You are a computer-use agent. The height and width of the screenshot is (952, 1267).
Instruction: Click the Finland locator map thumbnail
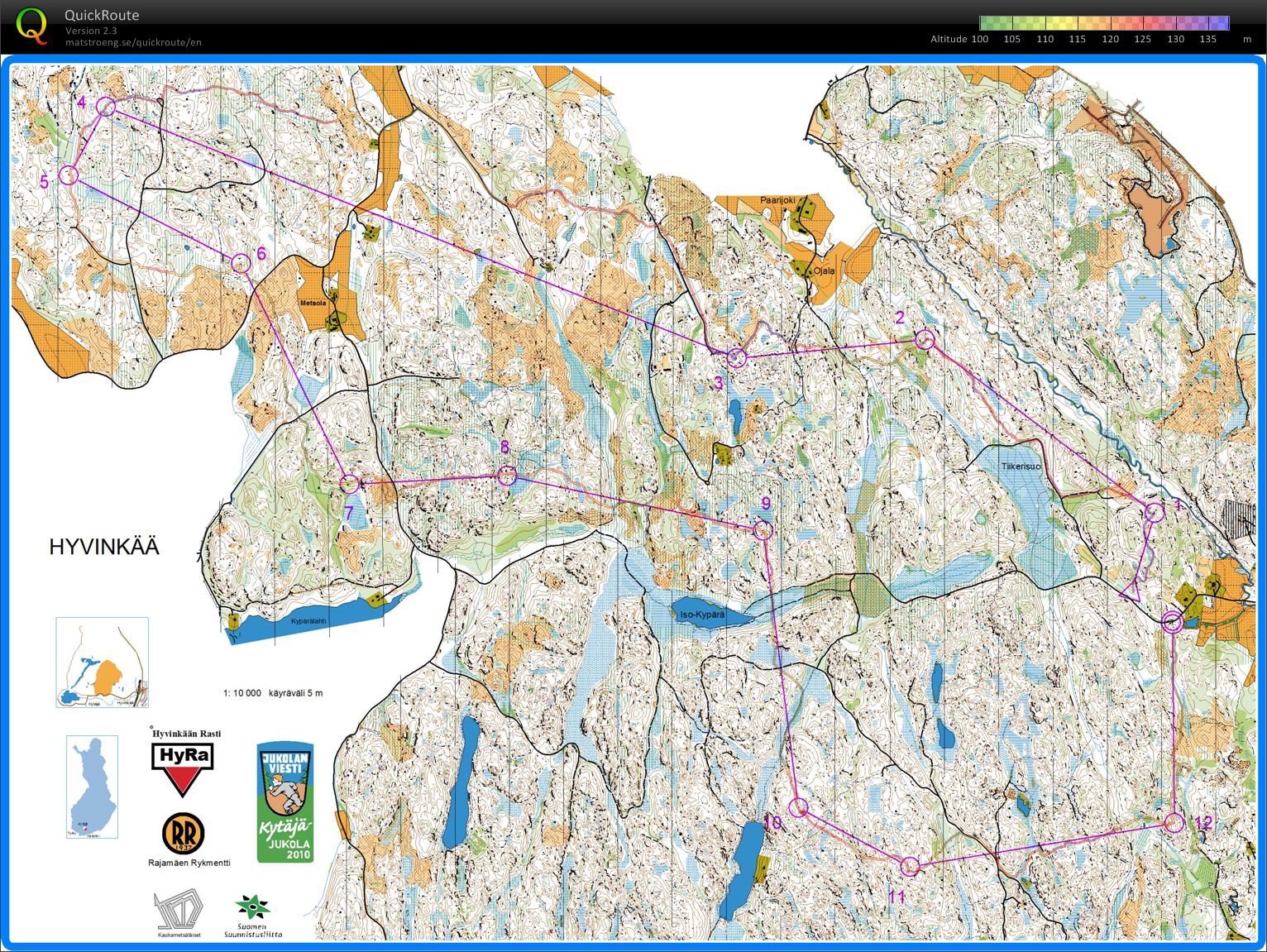coord(92,787)
